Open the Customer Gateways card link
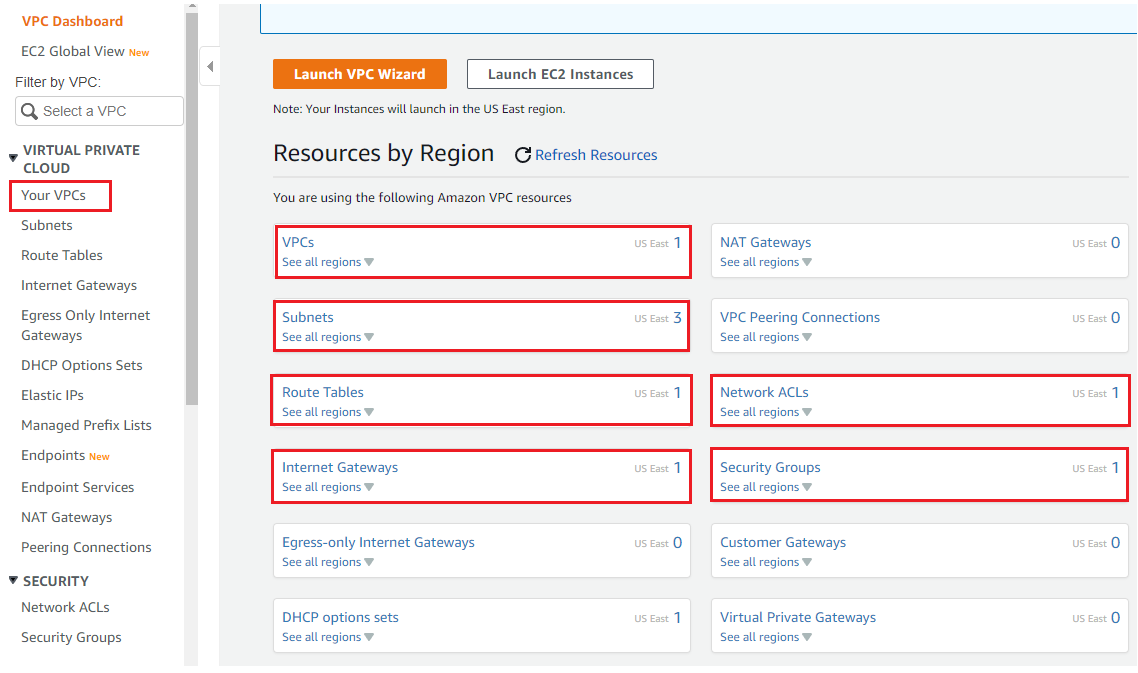1138x673 pixels. click(x=783, y=542)
